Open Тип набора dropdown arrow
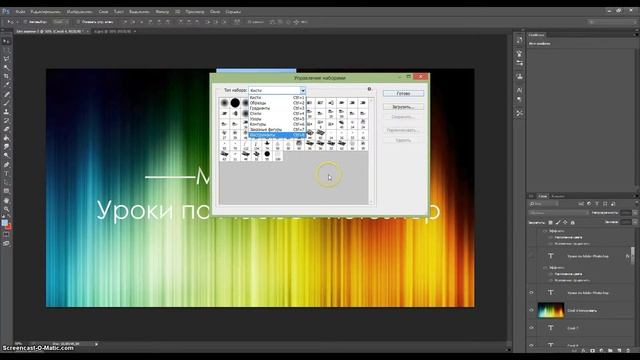 [x=303, y=90]
